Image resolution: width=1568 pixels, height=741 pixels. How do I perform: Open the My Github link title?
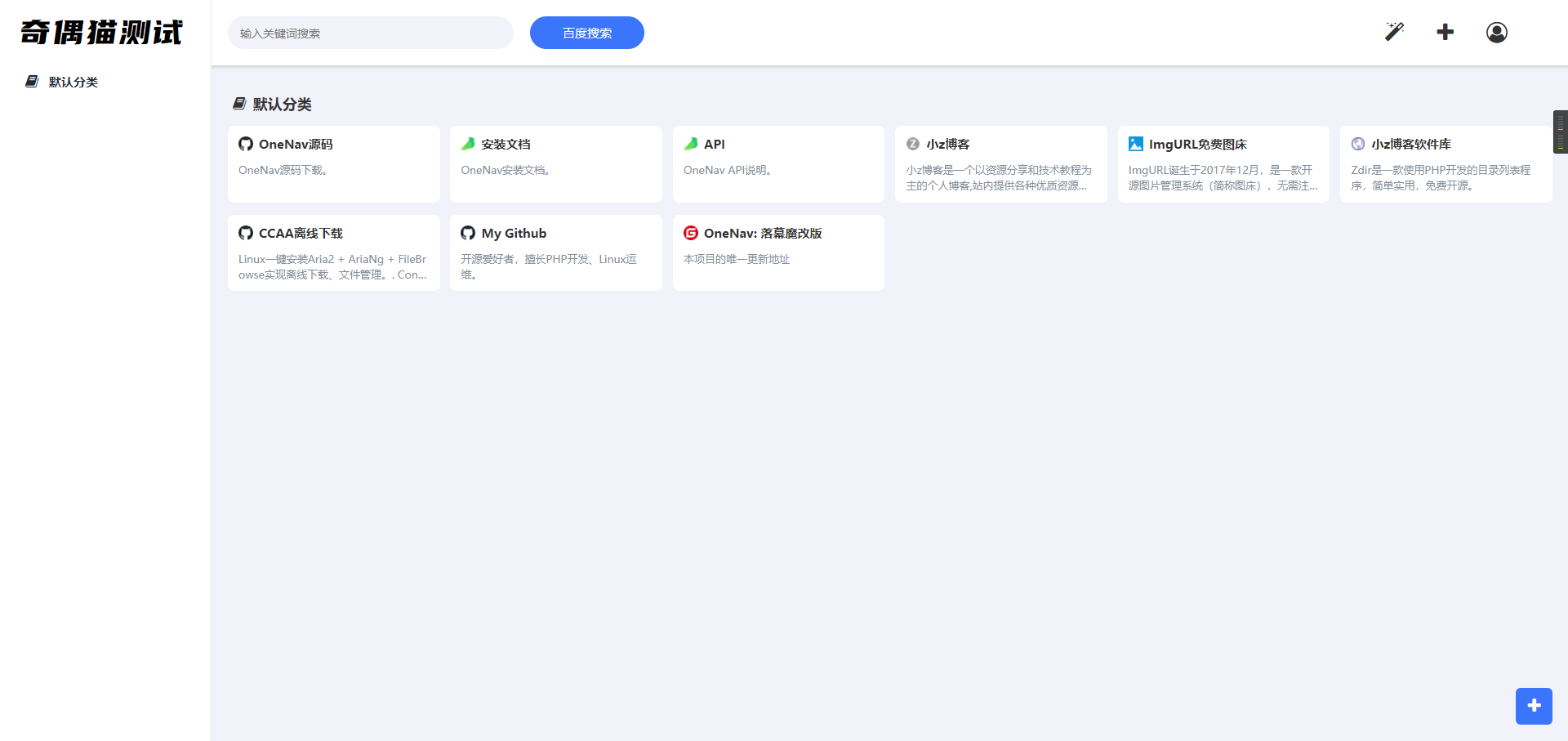click(514, 233)
